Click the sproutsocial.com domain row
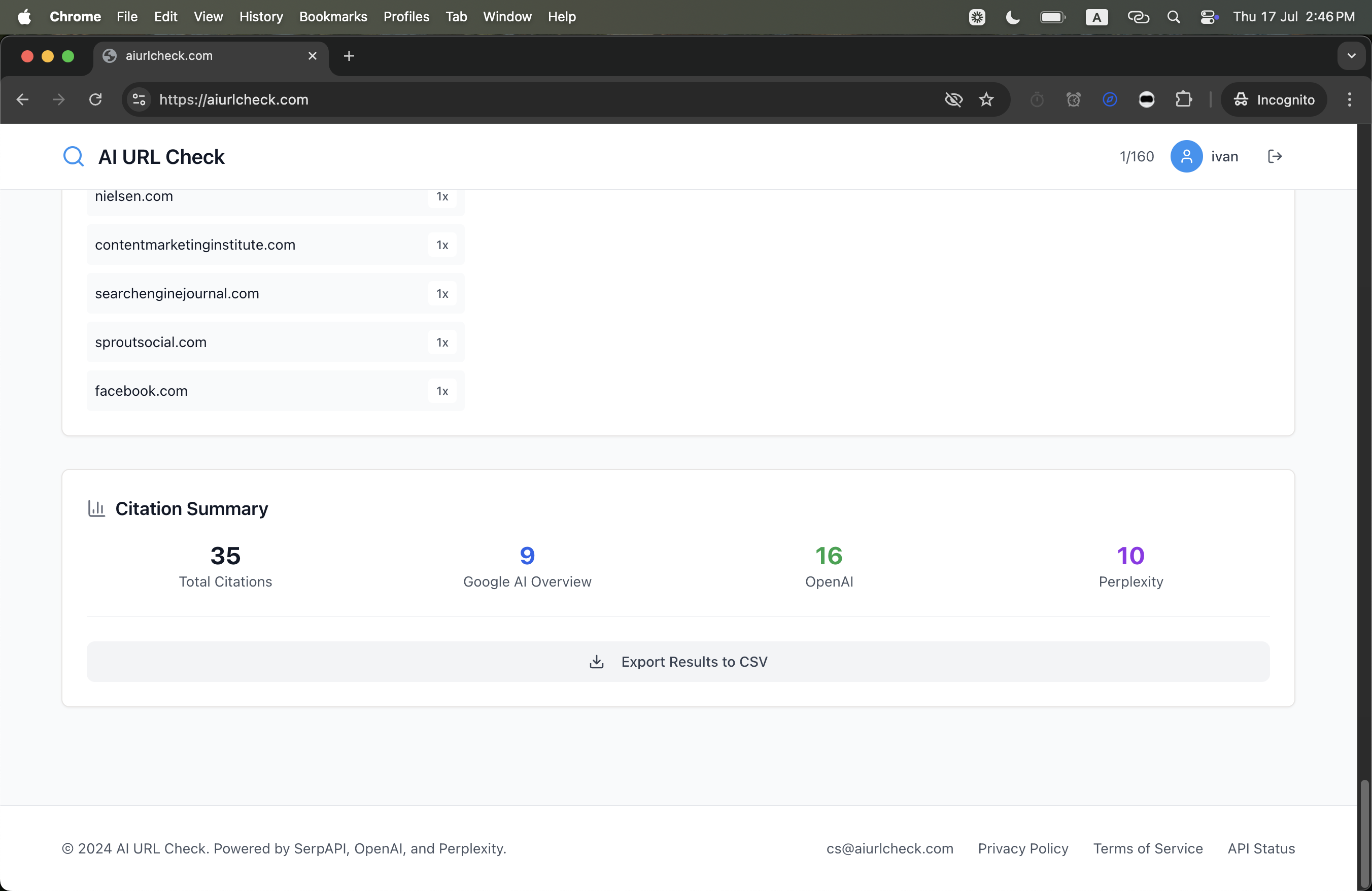 tap(276, 342)
